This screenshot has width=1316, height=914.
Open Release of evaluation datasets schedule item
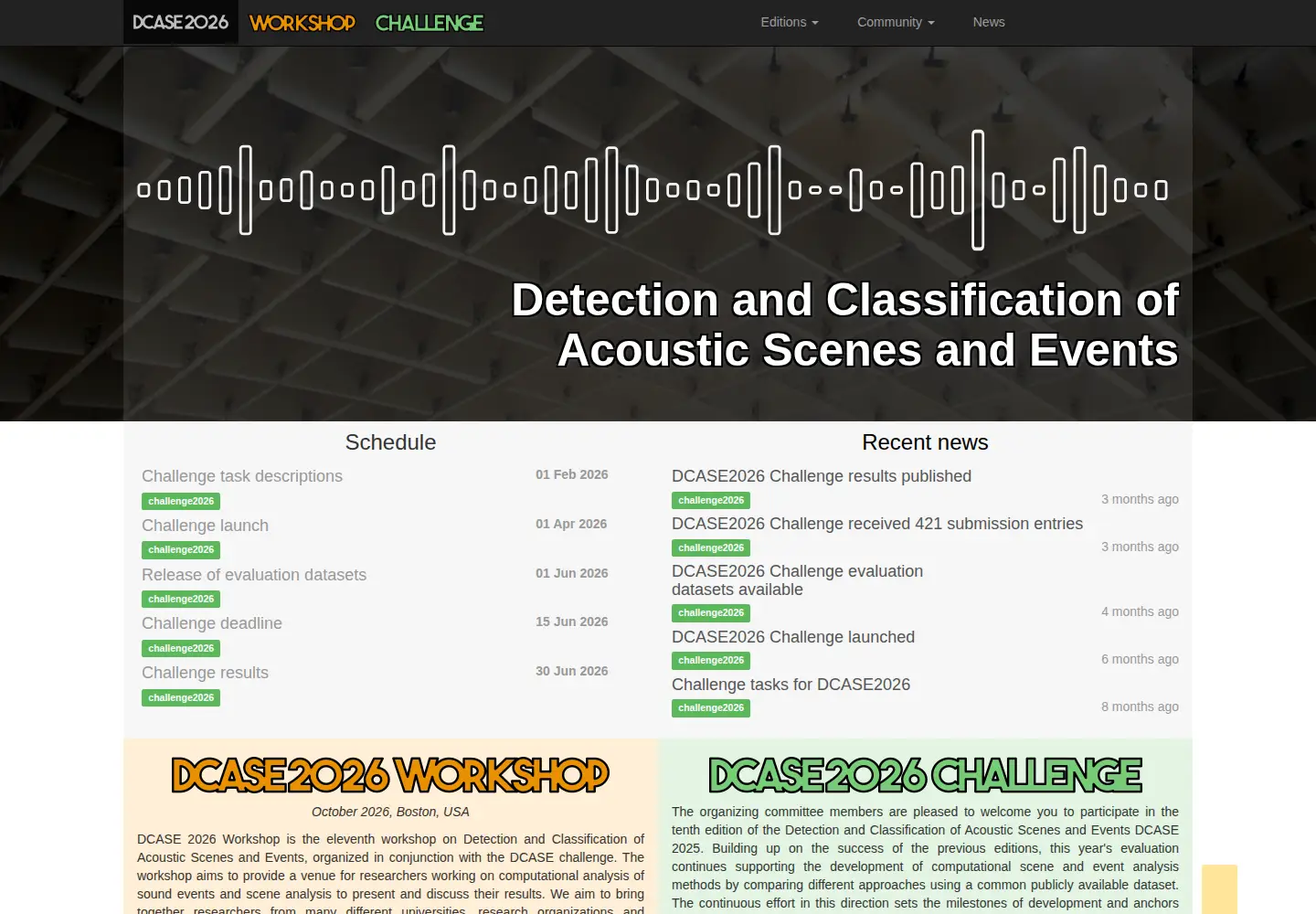point(254,575)
